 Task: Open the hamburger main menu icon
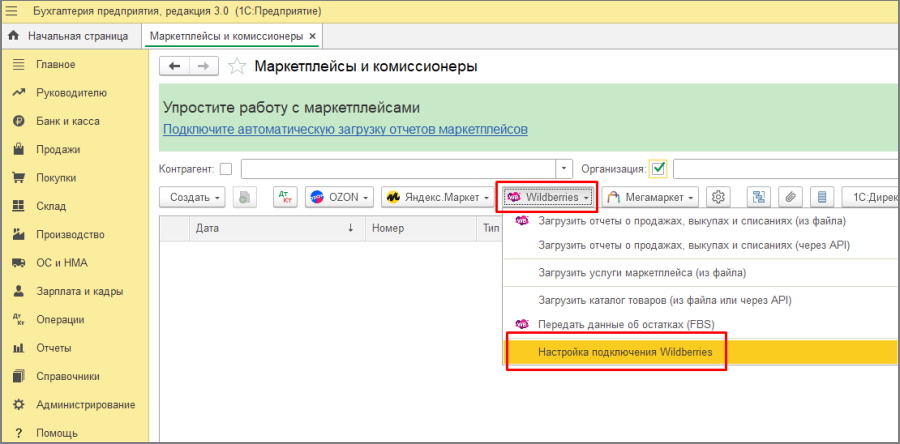coord(11,11)
